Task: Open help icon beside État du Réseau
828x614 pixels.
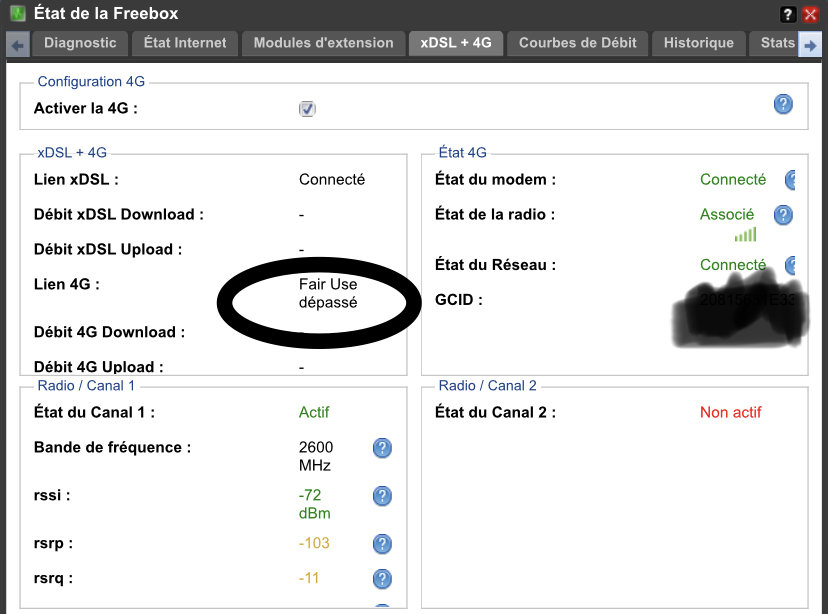Action: [790, 265]
